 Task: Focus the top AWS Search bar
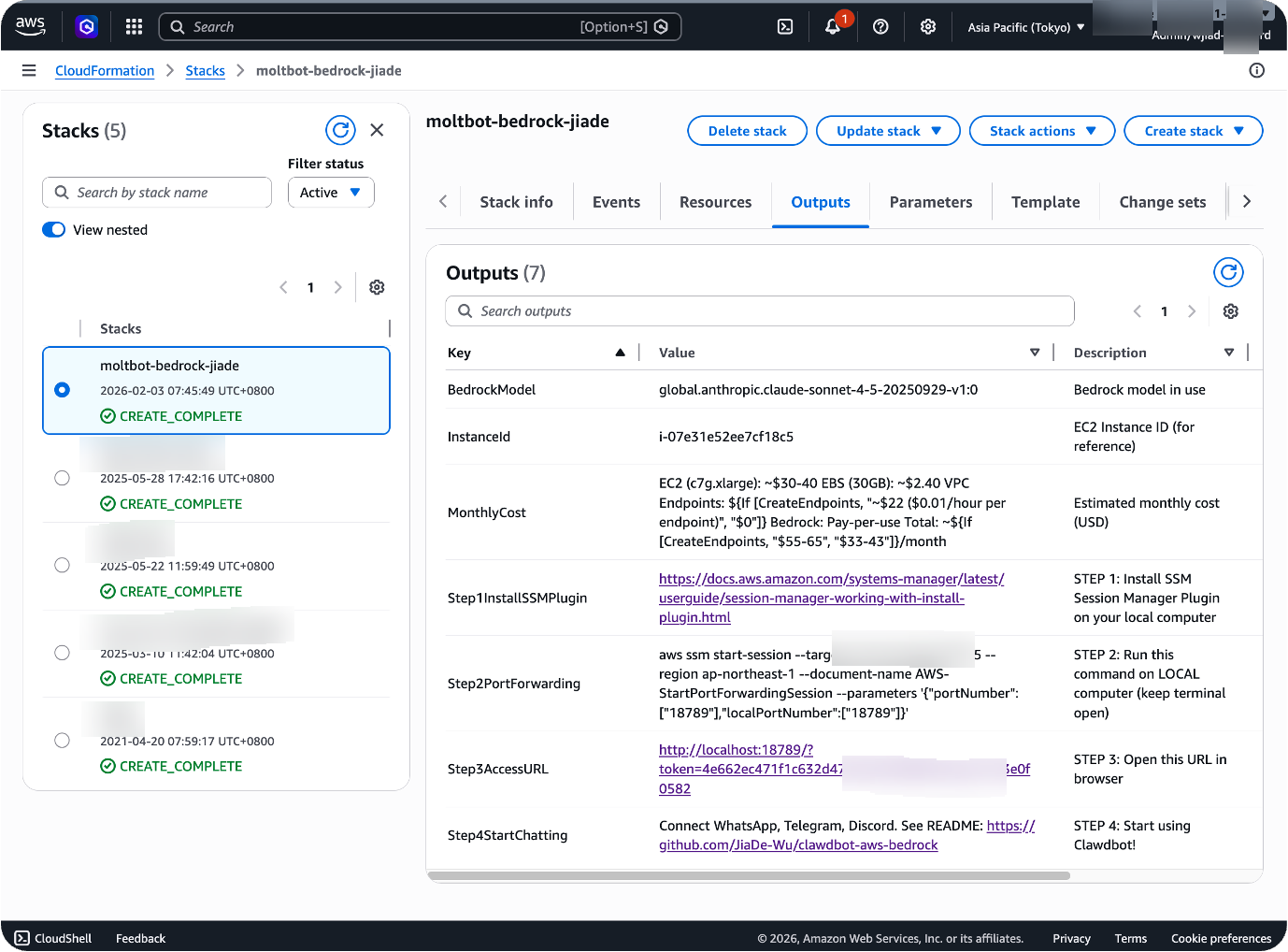(420, 27)
